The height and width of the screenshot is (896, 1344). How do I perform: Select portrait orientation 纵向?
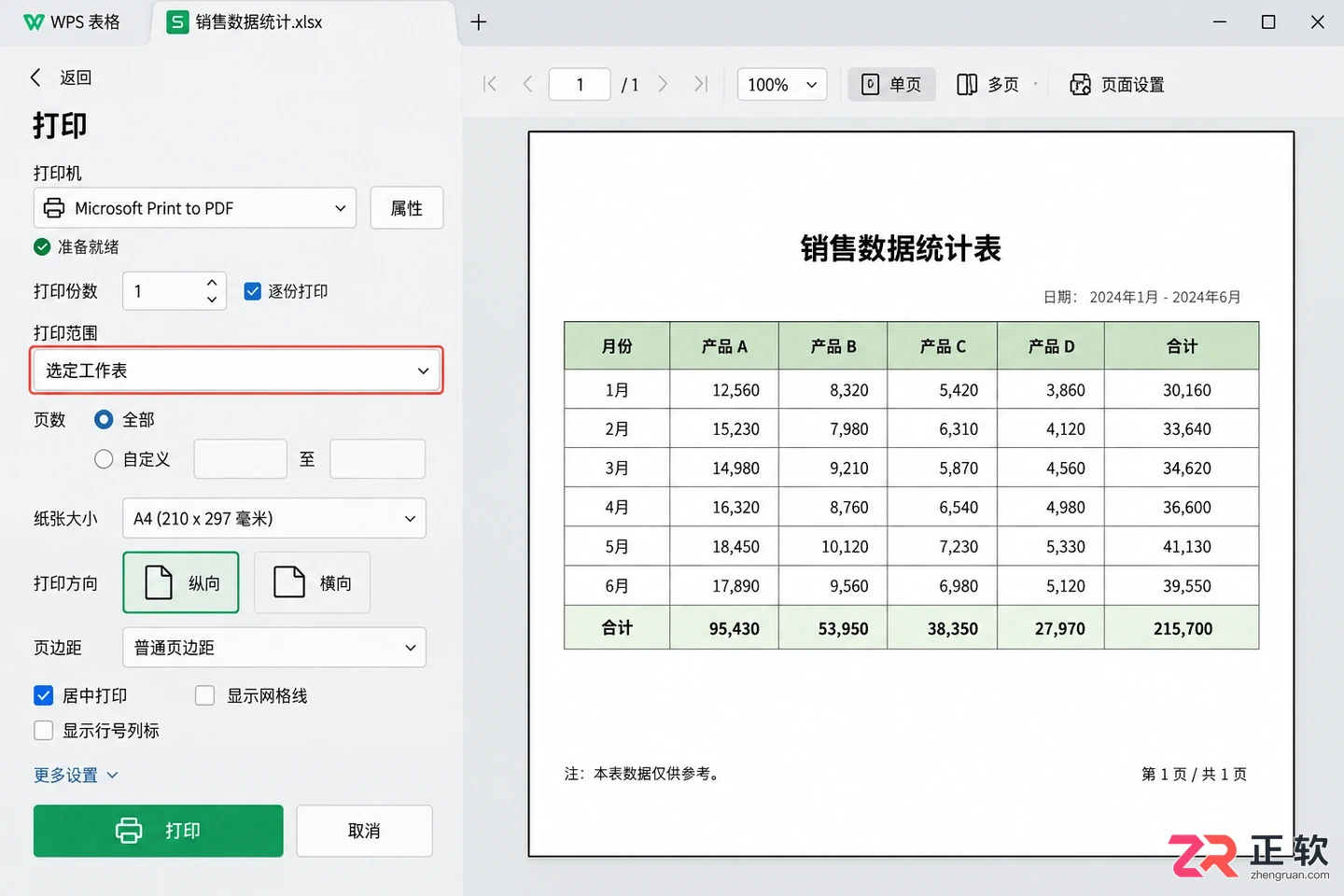(181, 582)
